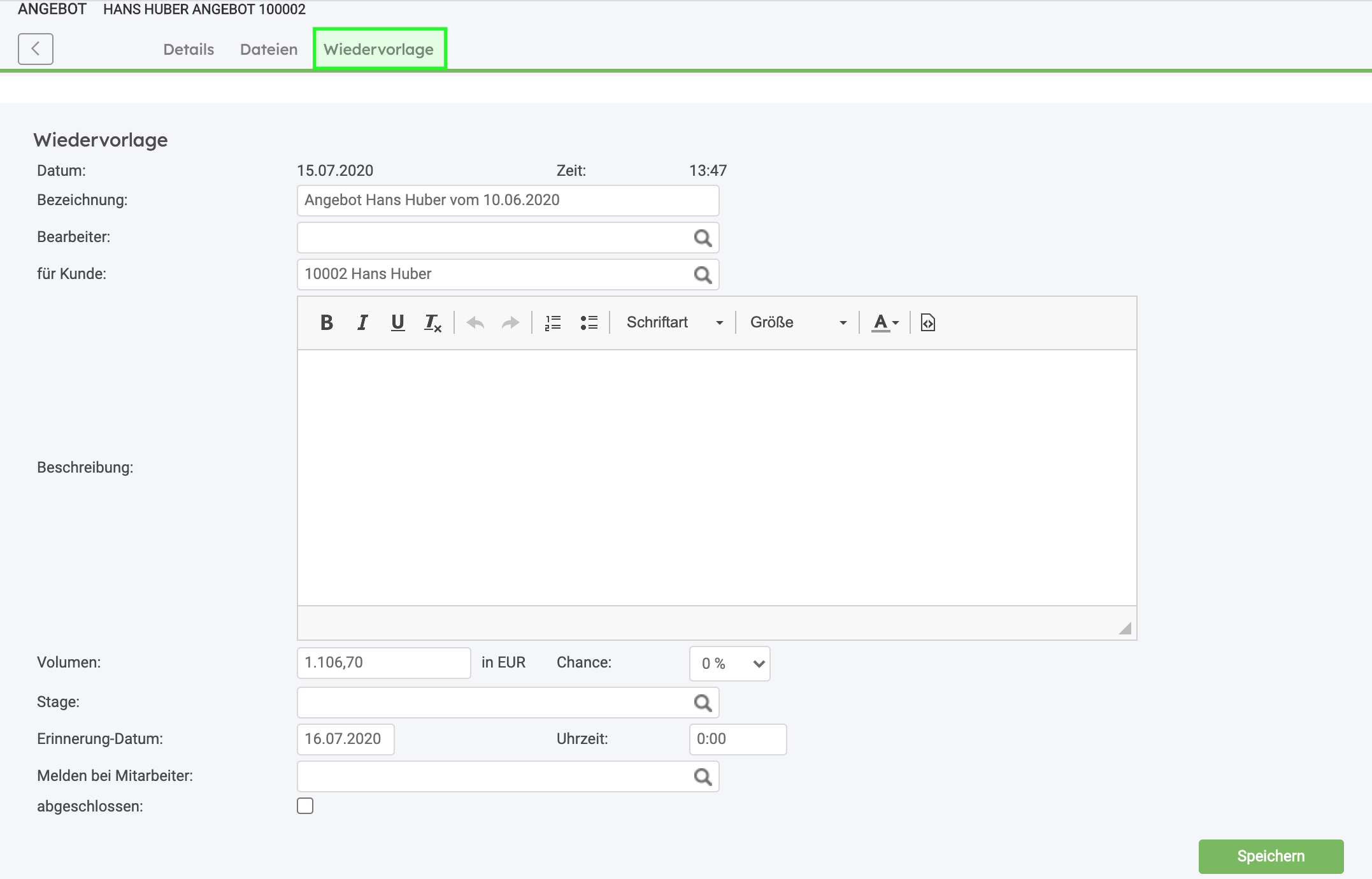Switch to the Details tab
Screen dimensions: 1372x879
click(189, 50)
